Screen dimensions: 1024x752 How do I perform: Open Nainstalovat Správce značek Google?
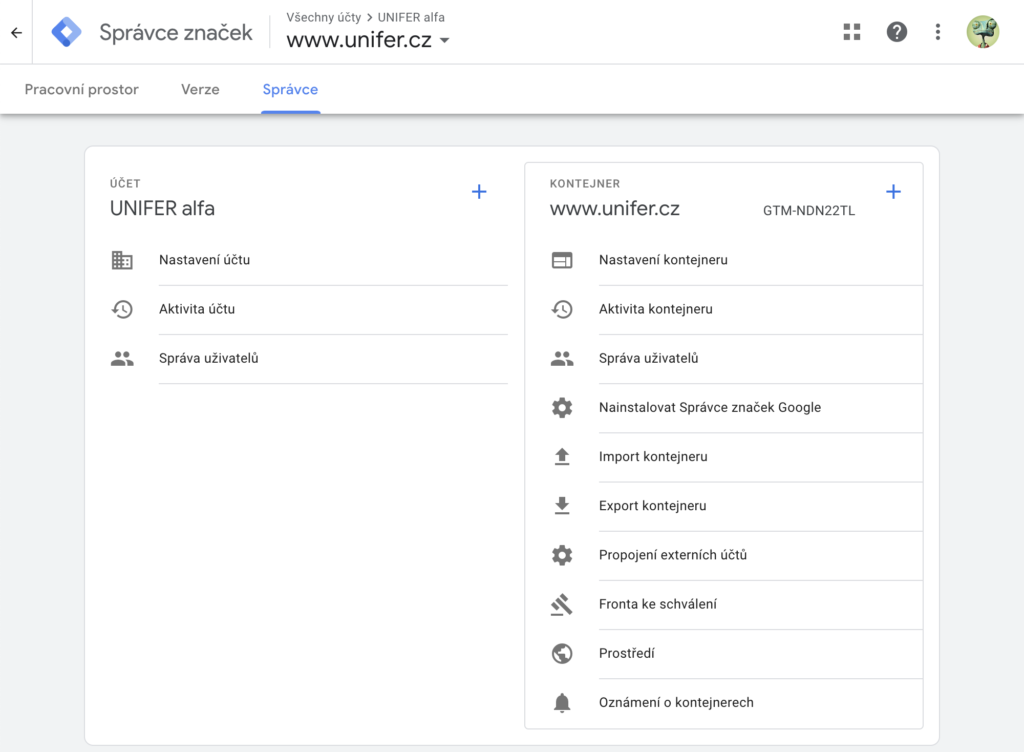click(x=709, y=408)
